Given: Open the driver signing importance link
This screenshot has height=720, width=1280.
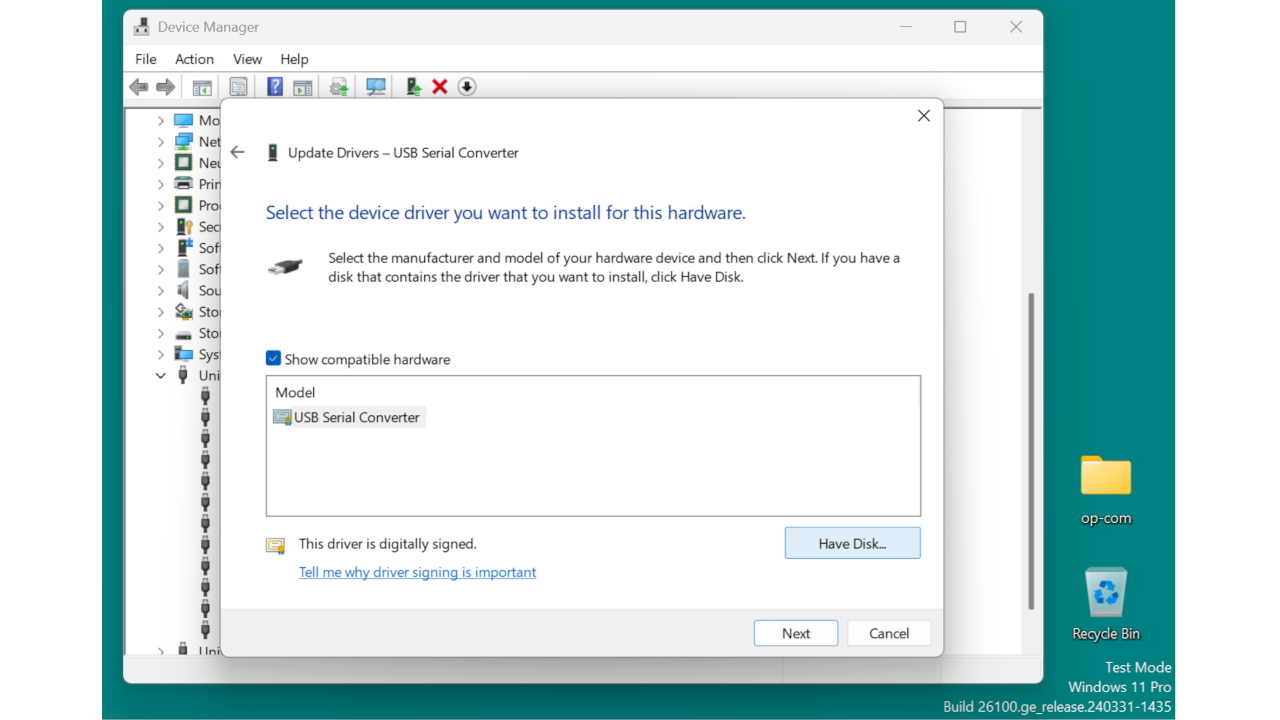Looking at the screenshot, I should 417,572.
